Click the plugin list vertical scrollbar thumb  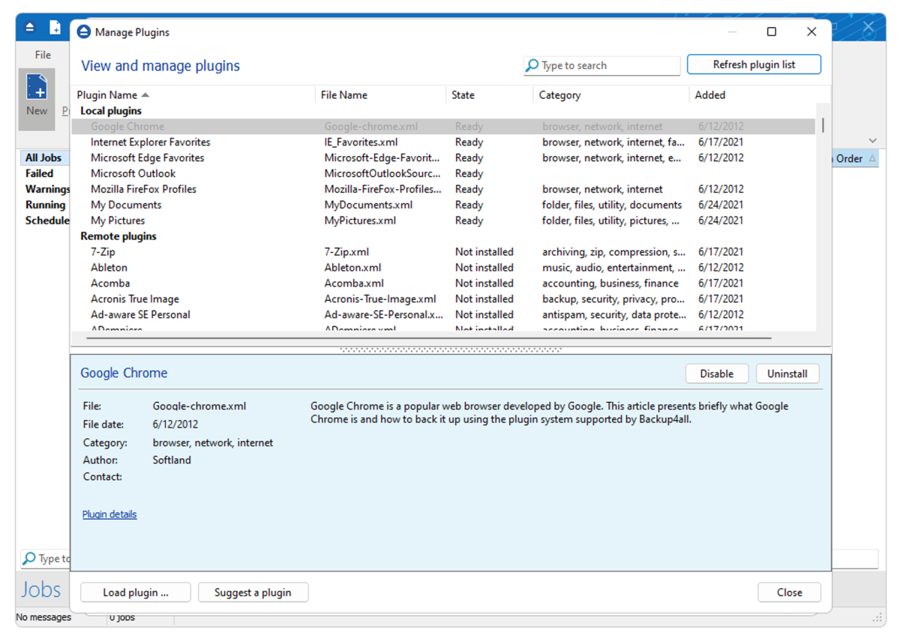[823, 126]
